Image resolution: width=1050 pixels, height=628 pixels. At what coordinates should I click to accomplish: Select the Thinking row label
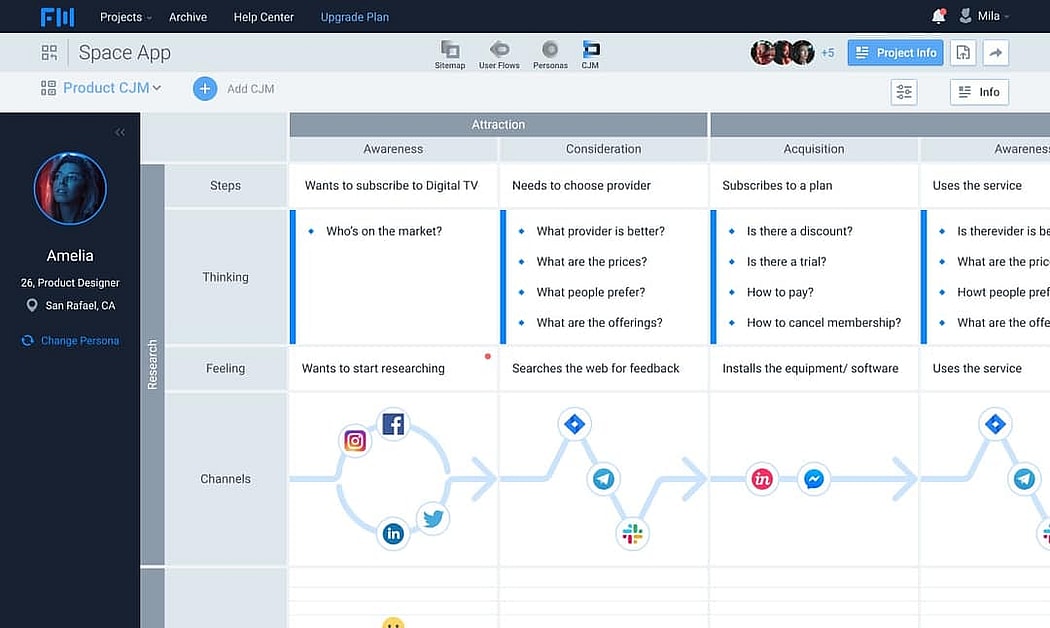tap(226, 277)
